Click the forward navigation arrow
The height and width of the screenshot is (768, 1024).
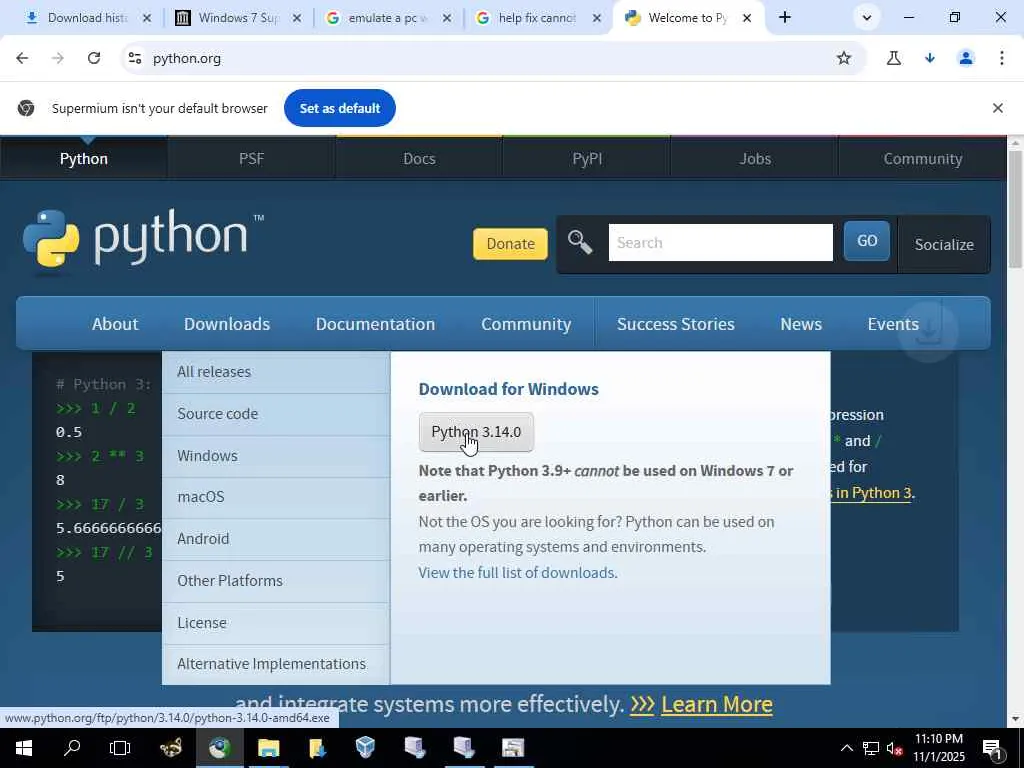tap(58, 58)
